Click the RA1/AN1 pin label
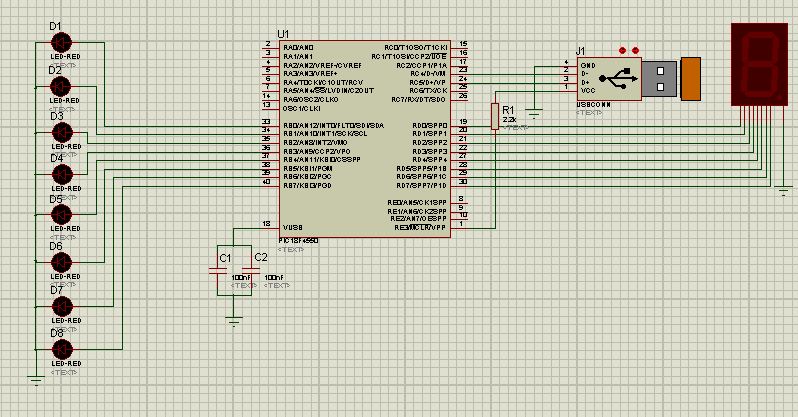 (298, 57)
